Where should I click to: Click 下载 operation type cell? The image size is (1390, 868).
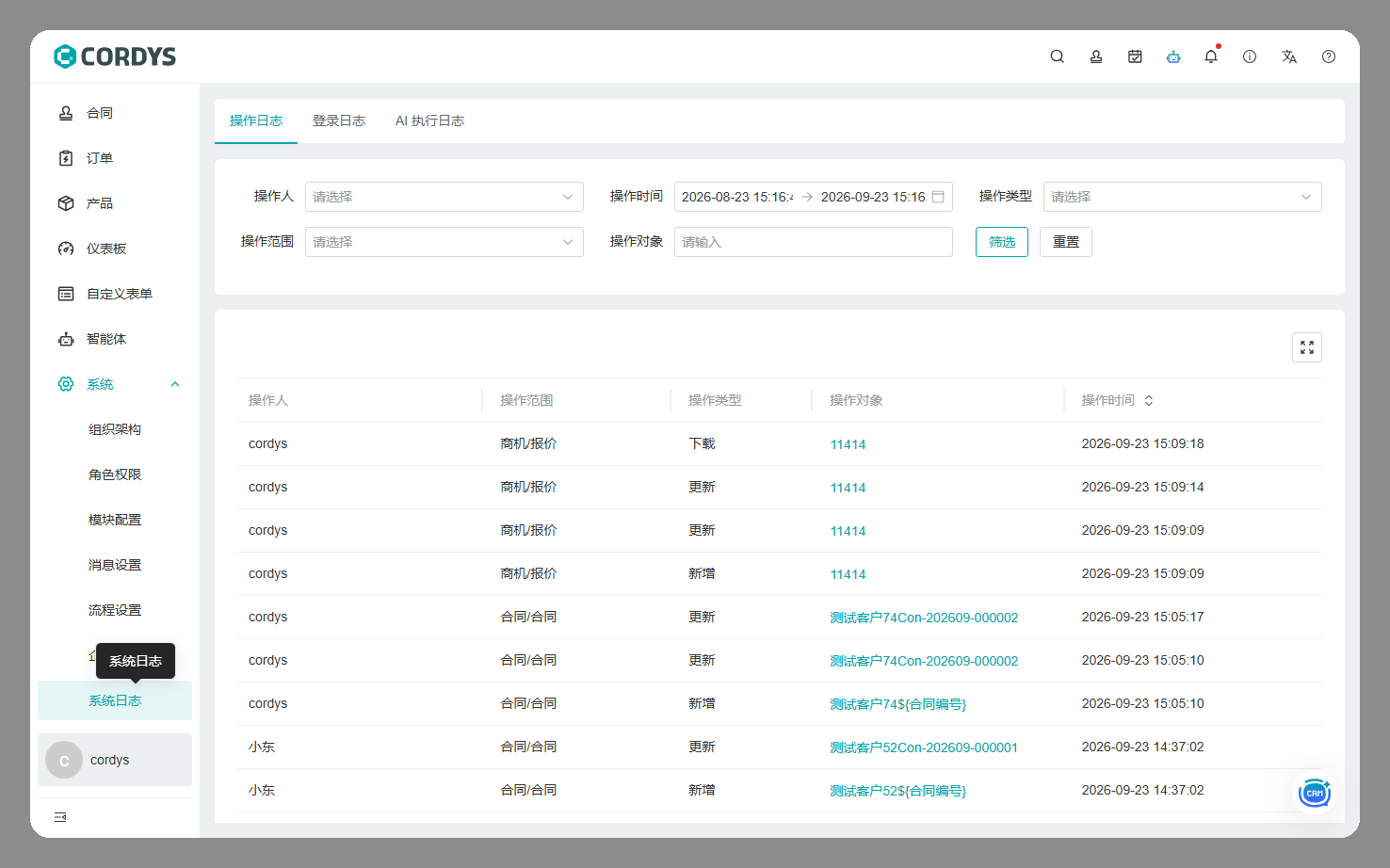702,443
